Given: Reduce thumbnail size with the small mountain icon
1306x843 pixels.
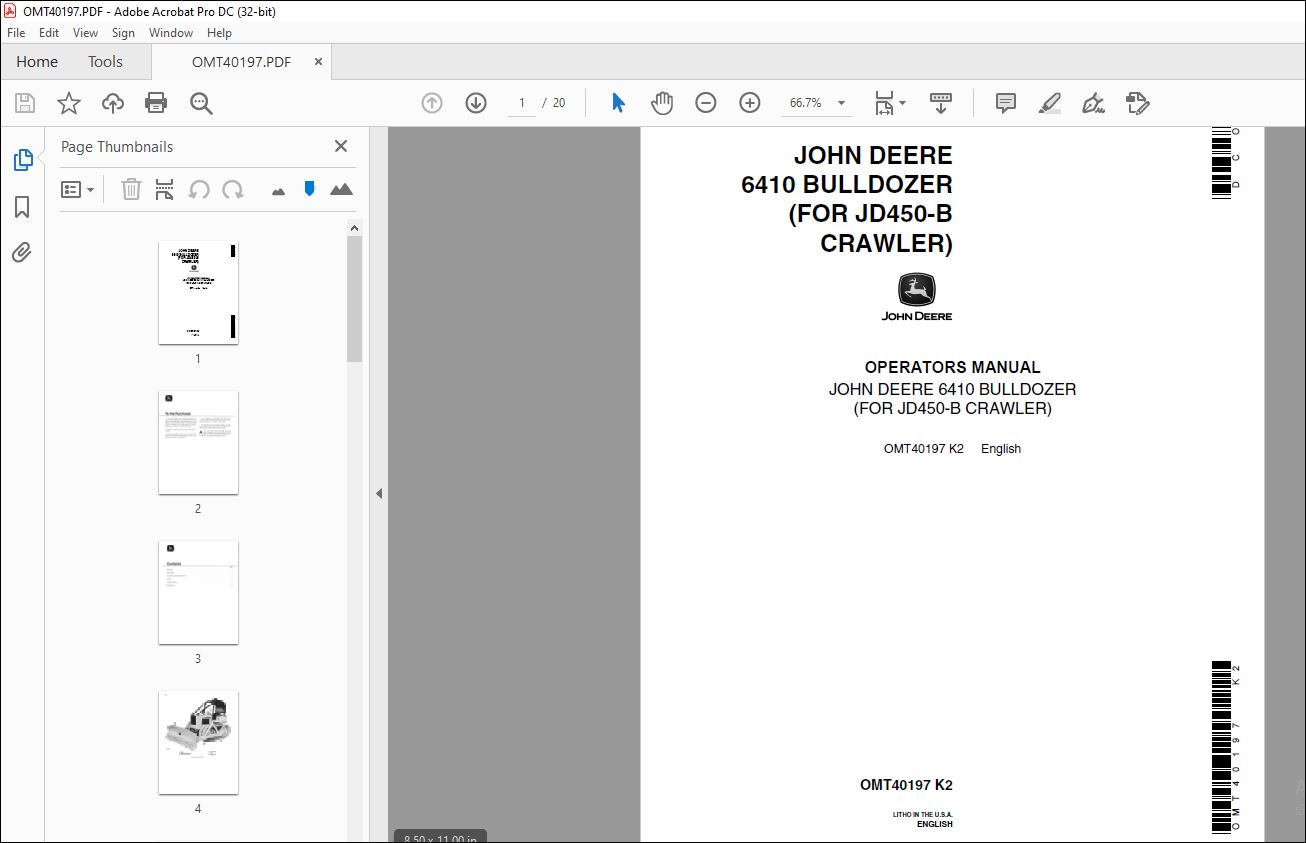Looking at the screenshot, I should 279,190.
